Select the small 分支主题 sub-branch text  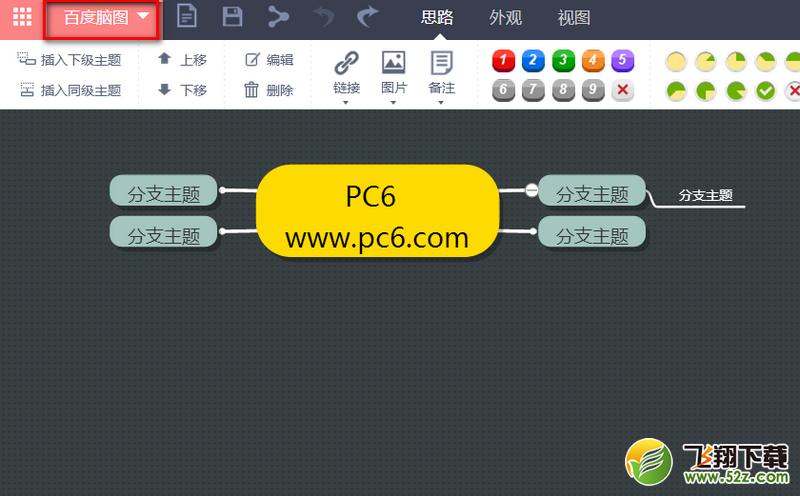click(706, 195)
